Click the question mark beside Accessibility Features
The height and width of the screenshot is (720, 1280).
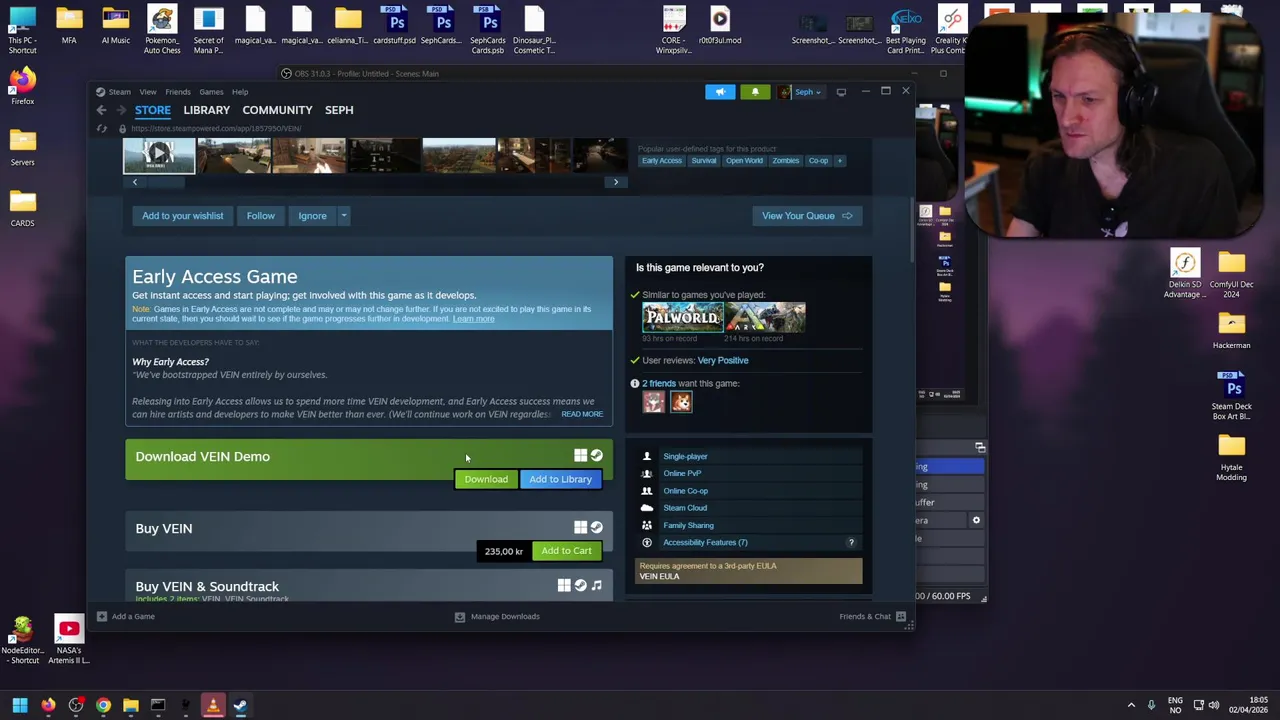tap(851, 543)
